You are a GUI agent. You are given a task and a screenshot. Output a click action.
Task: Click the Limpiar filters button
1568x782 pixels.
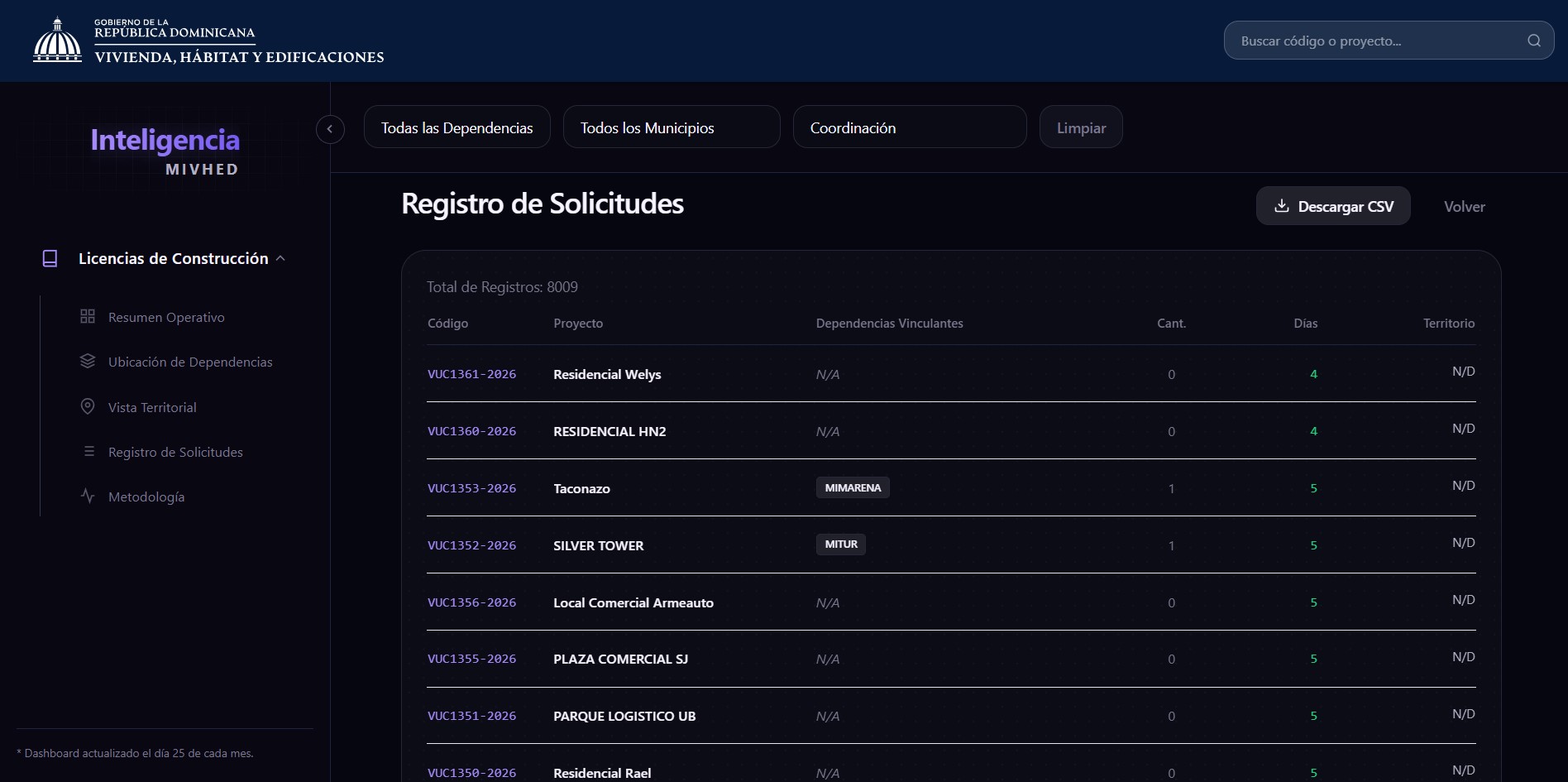click(1080, 127)
